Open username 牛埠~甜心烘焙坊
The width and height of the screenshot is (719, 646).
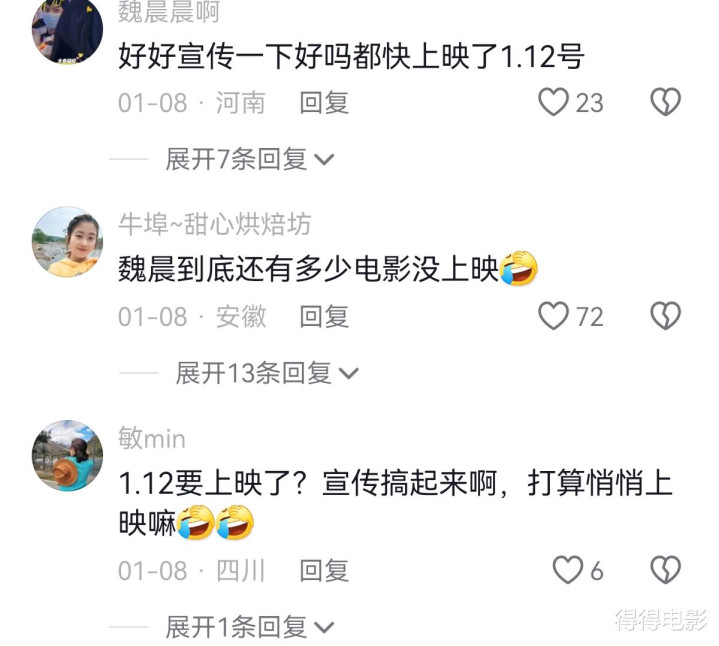tap(215, 224)
